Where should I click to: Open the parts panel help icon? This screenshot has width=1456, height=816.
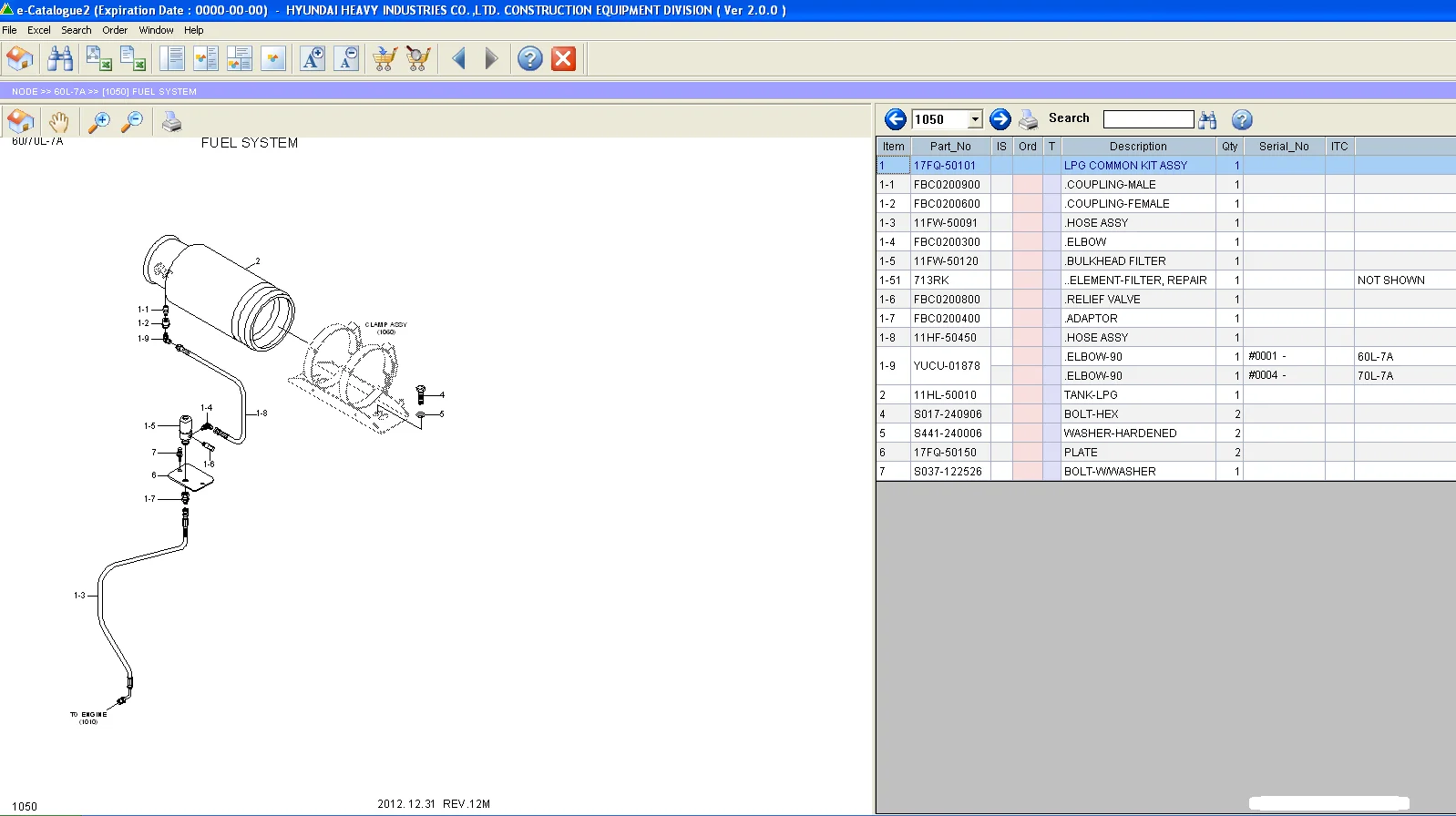tap(1242, 119)
